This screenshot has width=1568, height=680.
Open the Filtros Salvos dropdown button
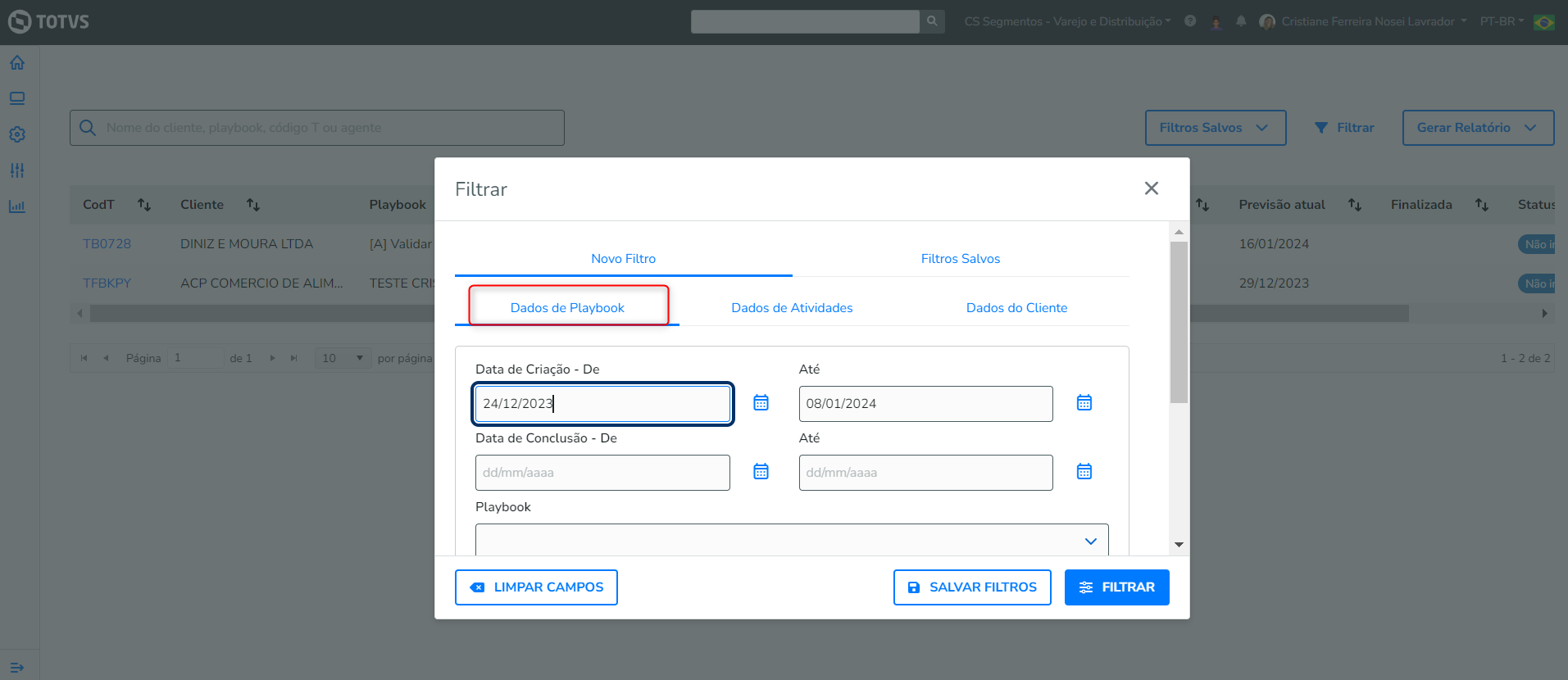click(1215, 128)
